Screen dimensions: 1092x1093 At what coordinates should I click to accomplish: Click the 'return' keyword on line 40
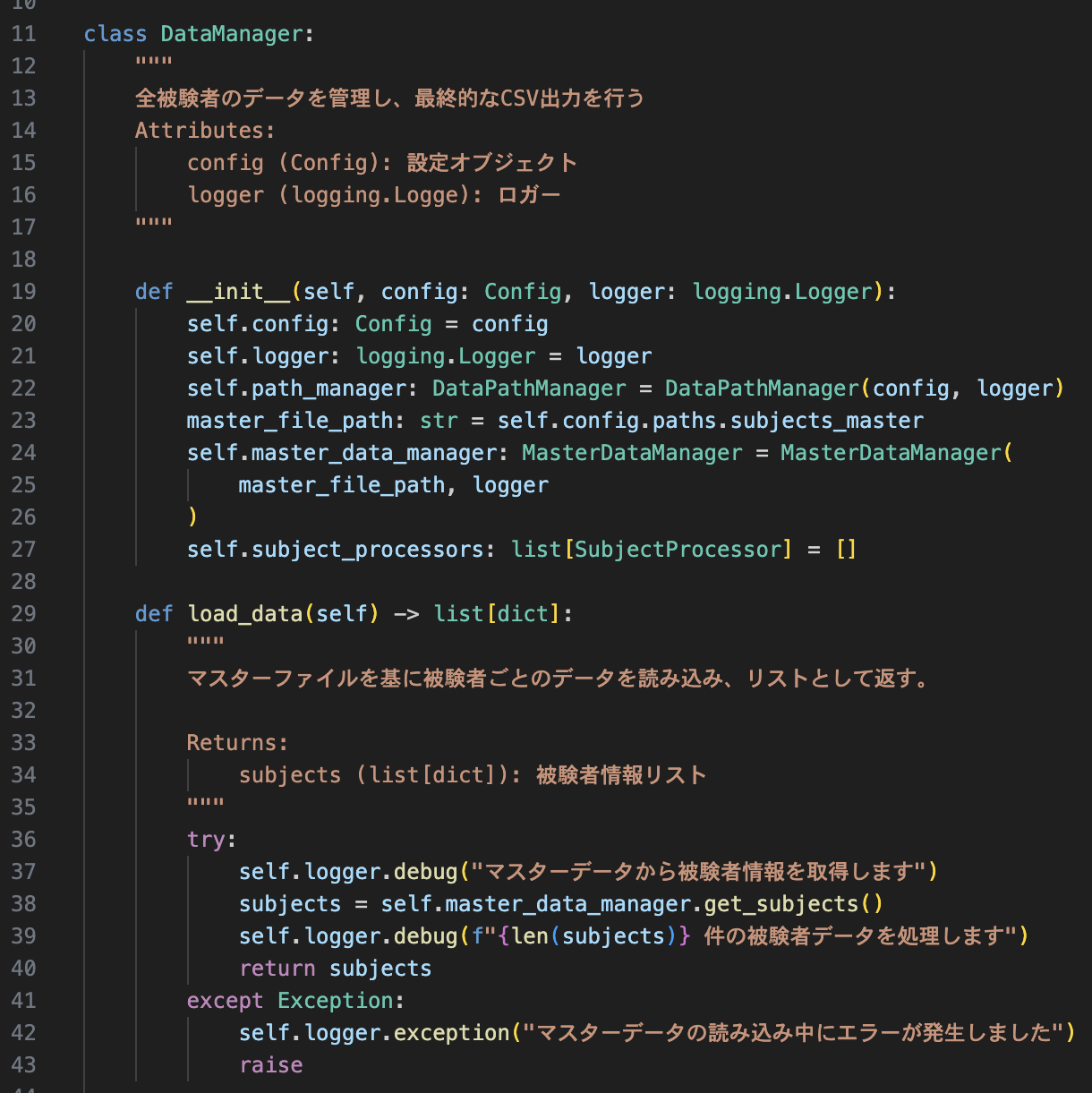(277, 969)
